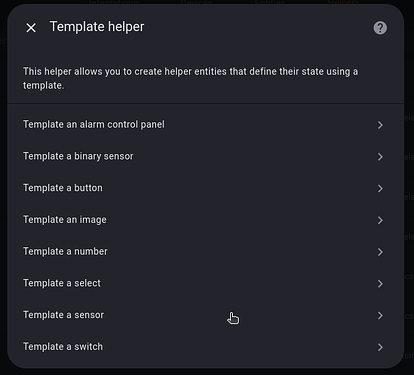Select Template an image option
This screenshot has width=414, height=375.
pyautogui.click(x=205, y=220)
